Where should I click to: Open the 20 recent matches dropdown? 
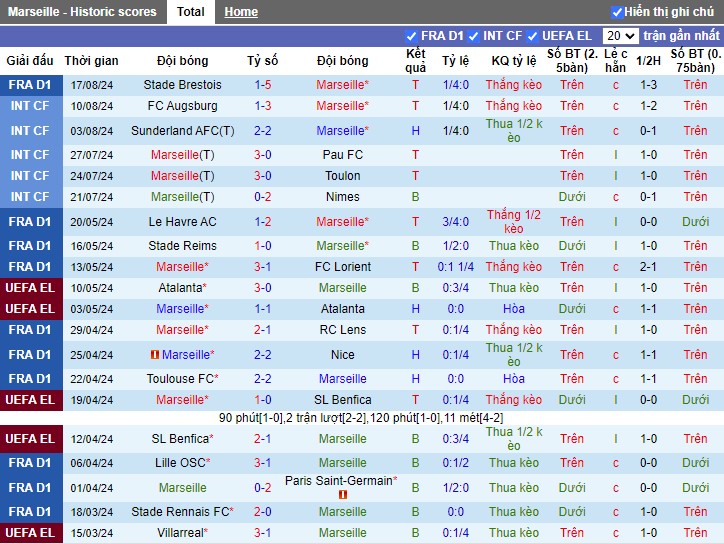pyautogui.click(x=620, y=36)
